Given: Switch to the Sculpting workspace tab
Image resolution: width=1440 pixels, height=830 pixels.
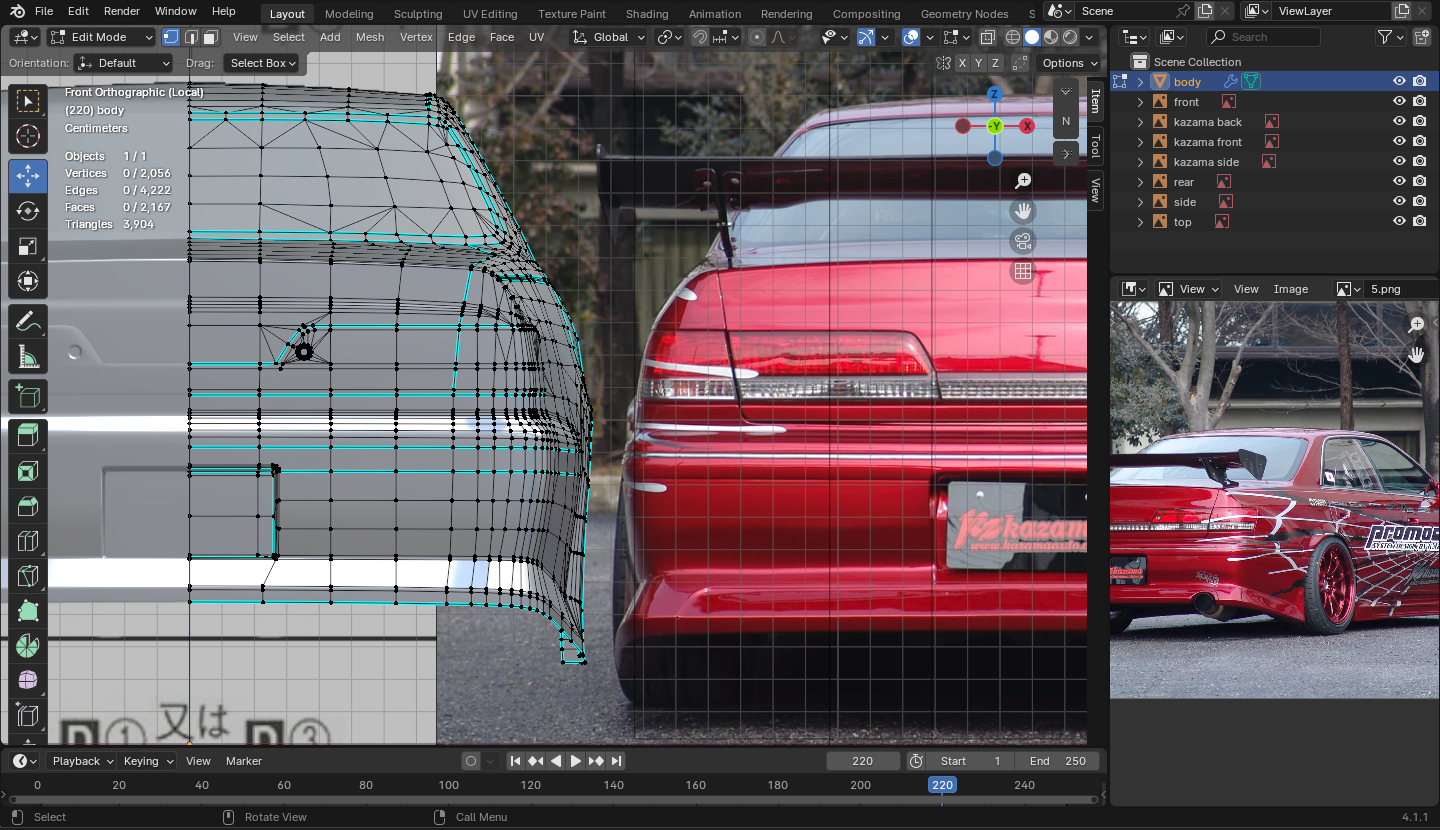Looking at the screenshot, I should point(417,14).
